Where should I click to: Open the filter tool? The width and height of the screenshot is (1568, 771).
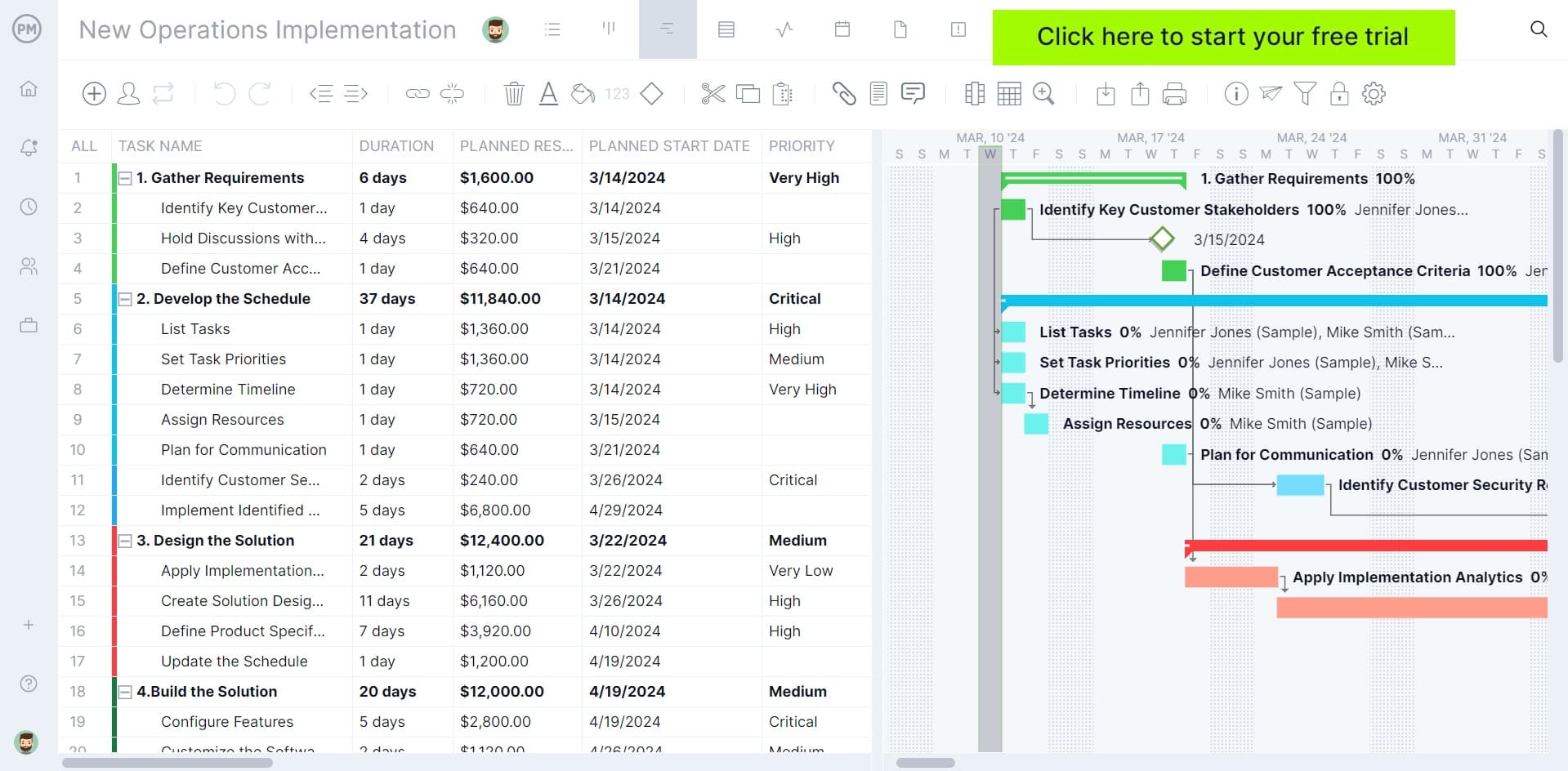tap(1305, 93)
